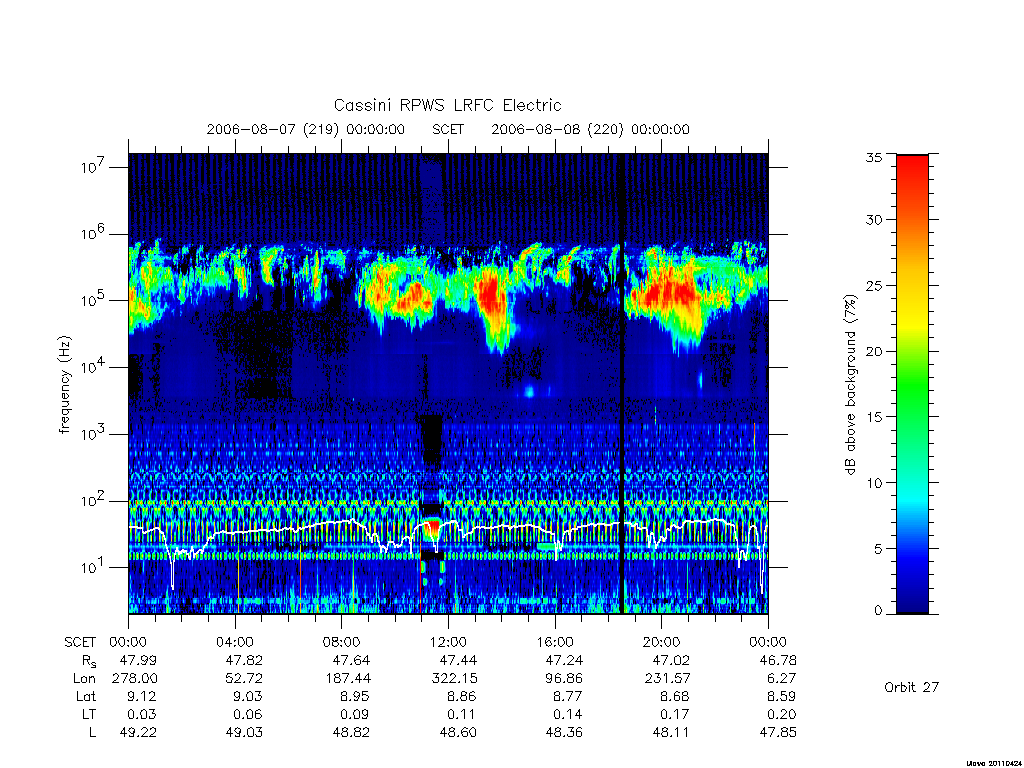Click the Lon value '322.15'
The height and width of the screenshot is (768, 1024).
click(454, 679)
